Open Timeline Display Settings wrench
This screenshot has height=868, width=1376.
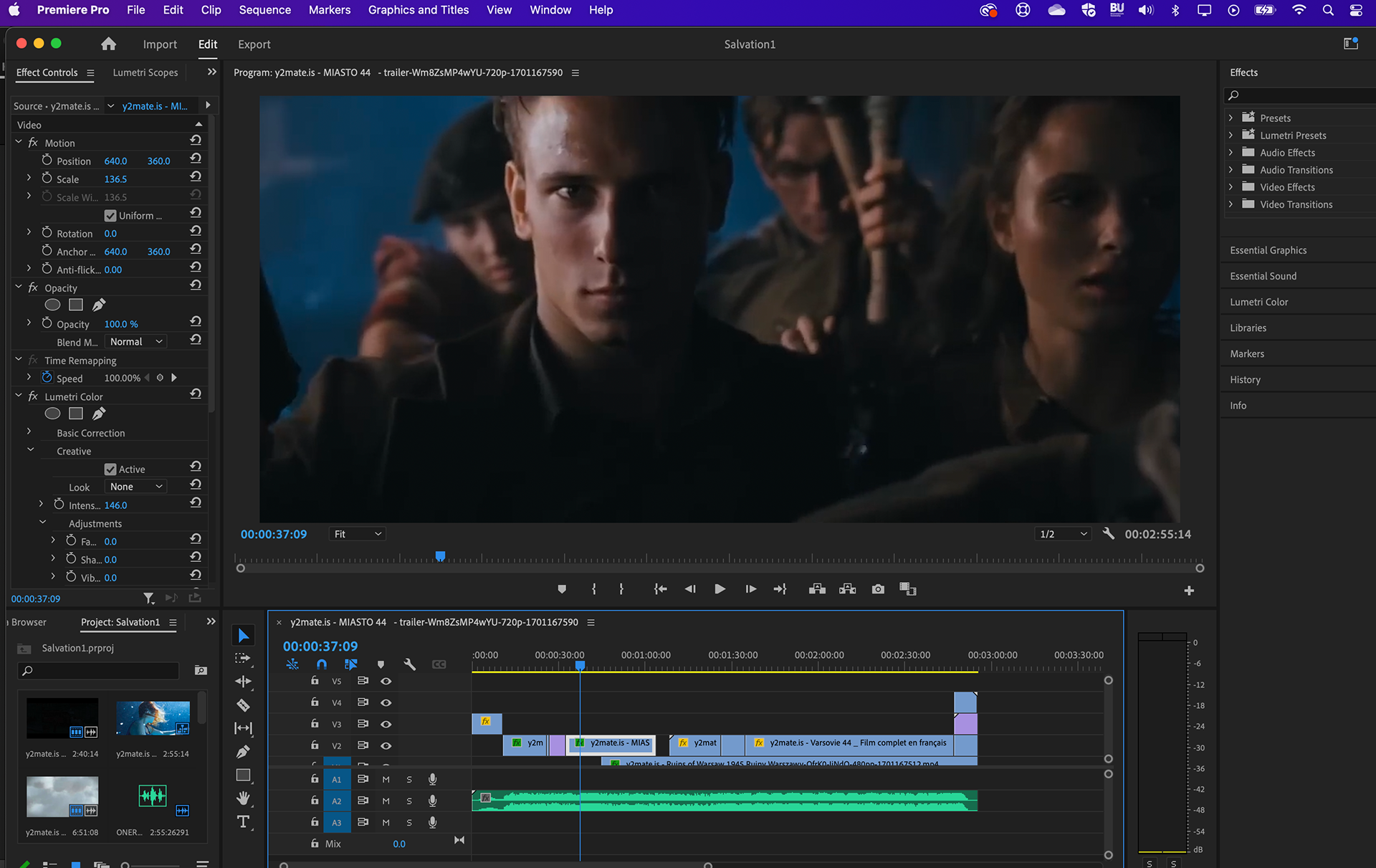pos(410,664)
